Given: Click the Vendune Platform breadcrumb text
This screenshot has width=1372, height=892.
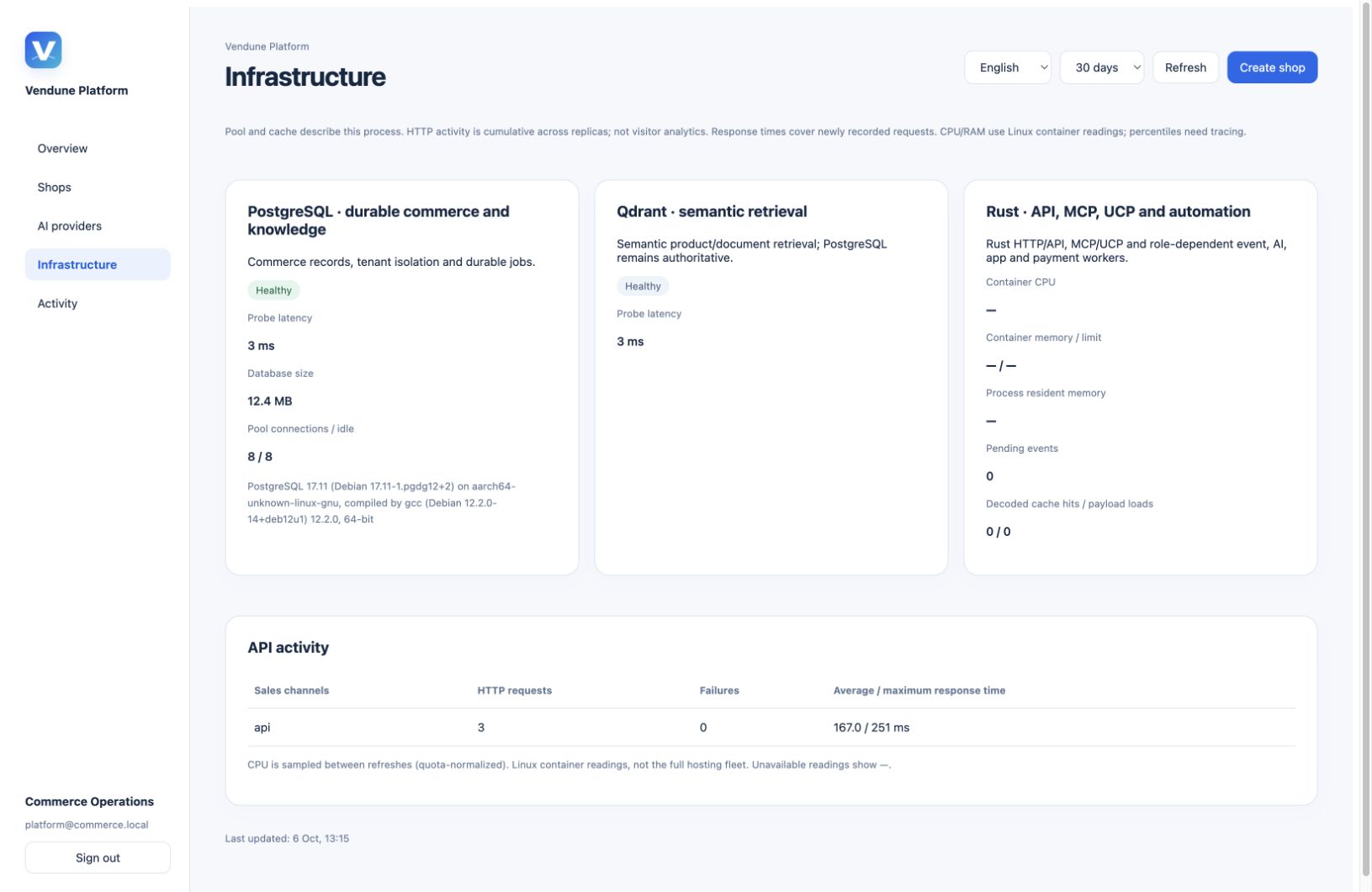Looking at the screenshot, I should pyautogui.click(x=267, y=46).
